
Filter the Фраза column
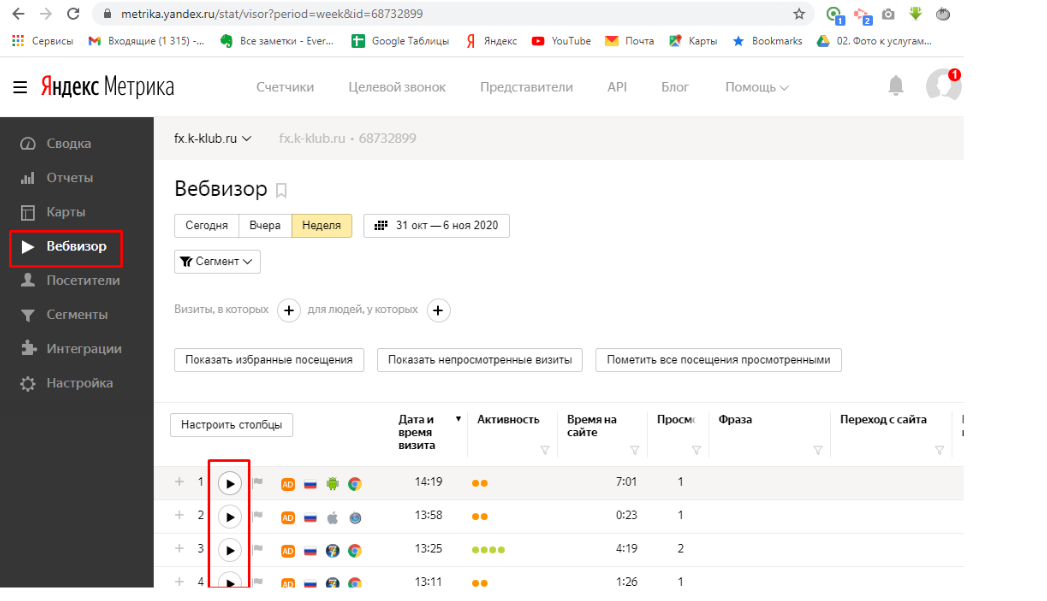click(x=818, y=451)
